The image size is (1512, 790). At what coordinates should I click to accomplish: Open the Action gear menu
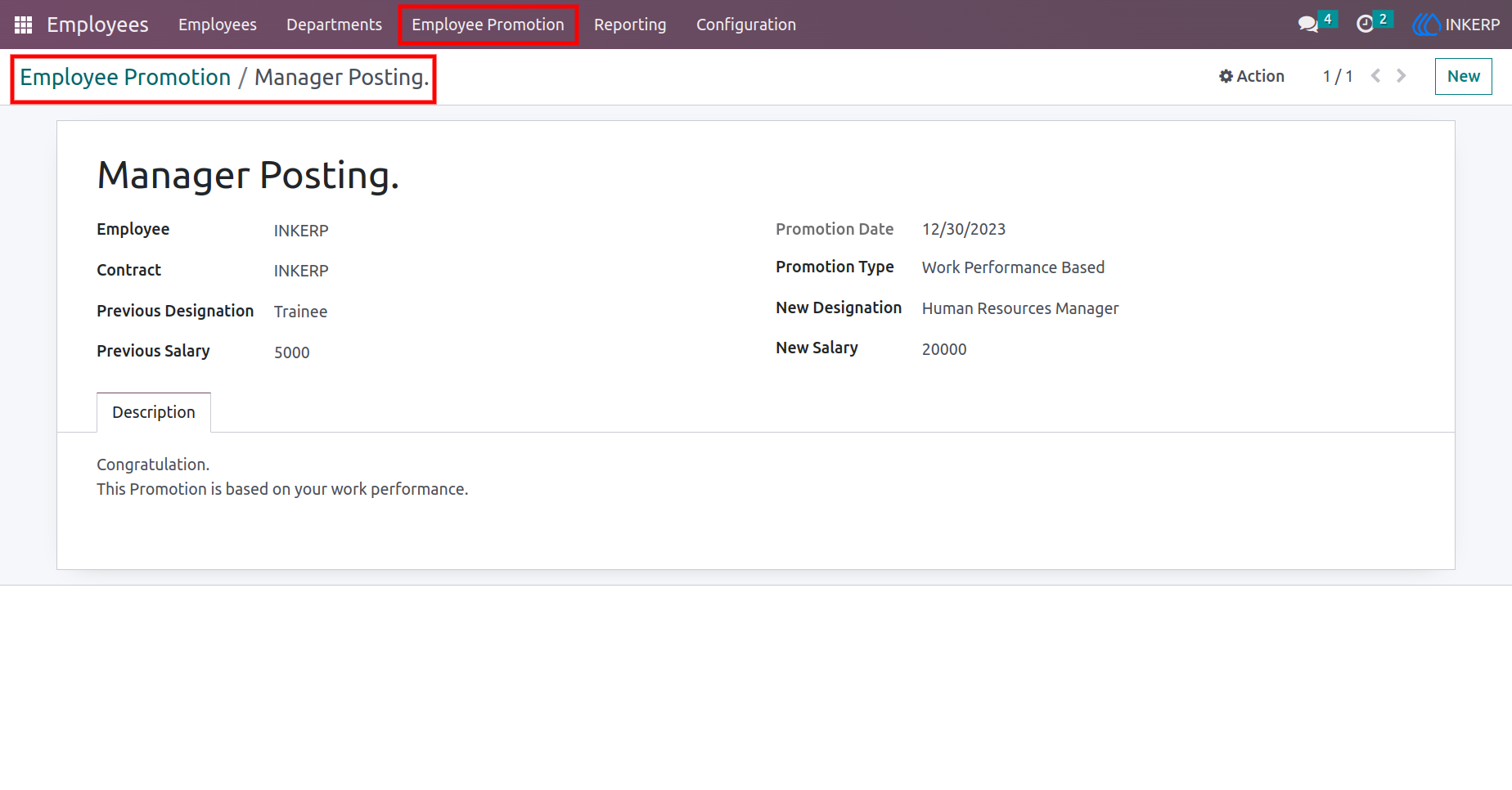1251,76
